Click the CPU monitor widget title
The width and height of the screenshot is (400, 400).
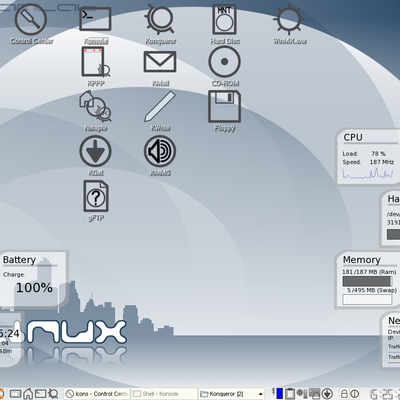tap(353, 137)
